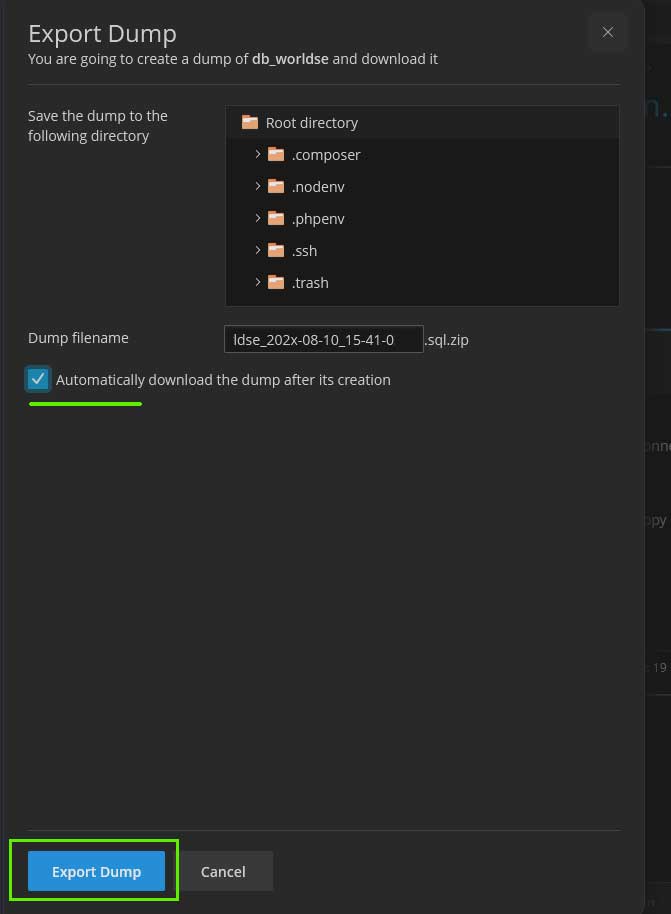The image size is (671, 914).
Task: Select the .ssh folder icon
Action: (x=275, y=251)
